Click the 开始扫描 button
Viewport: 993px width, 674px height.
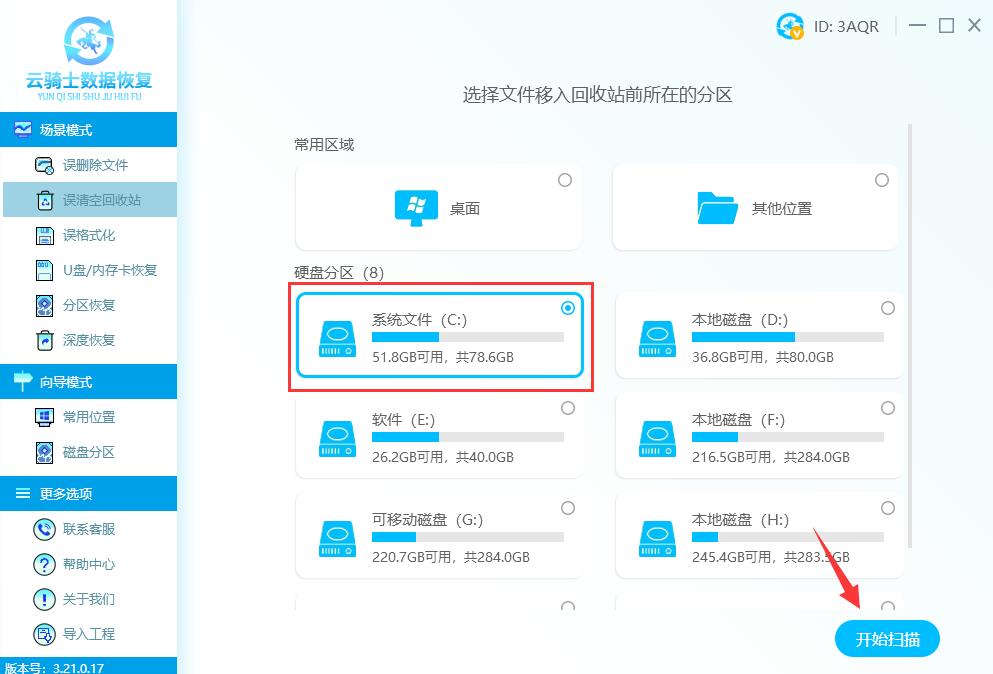[887, 639]
